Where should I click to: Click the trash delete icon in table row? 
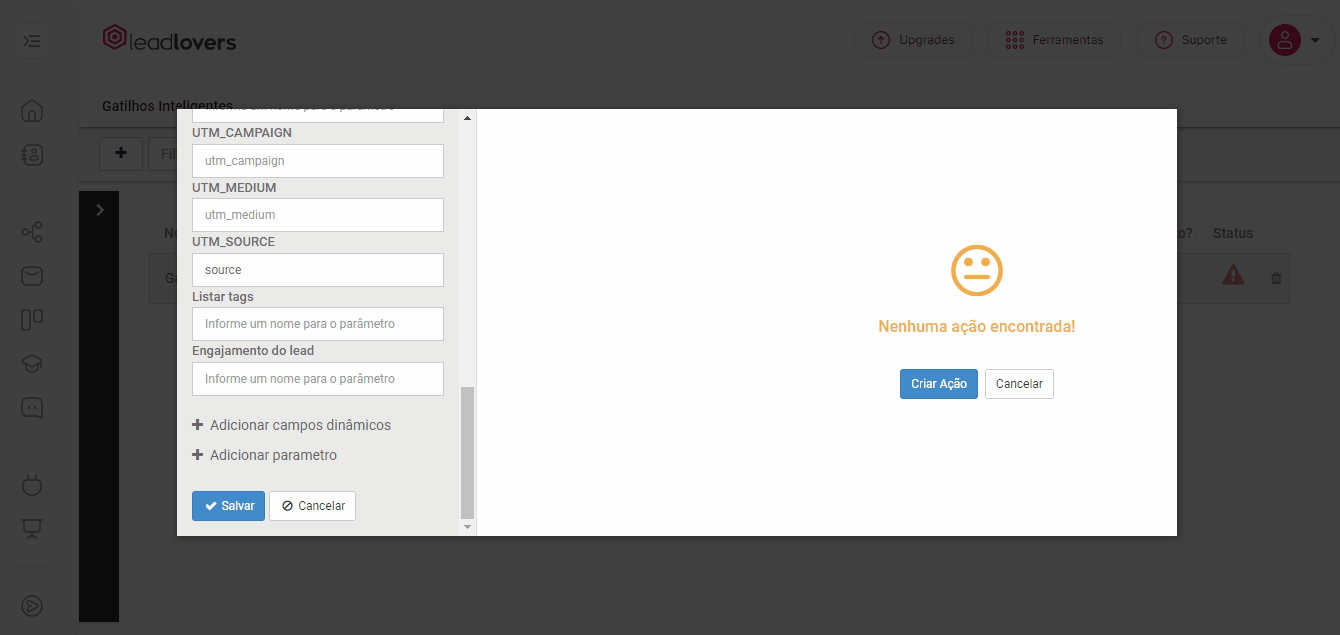click(x=1276, y=278)
